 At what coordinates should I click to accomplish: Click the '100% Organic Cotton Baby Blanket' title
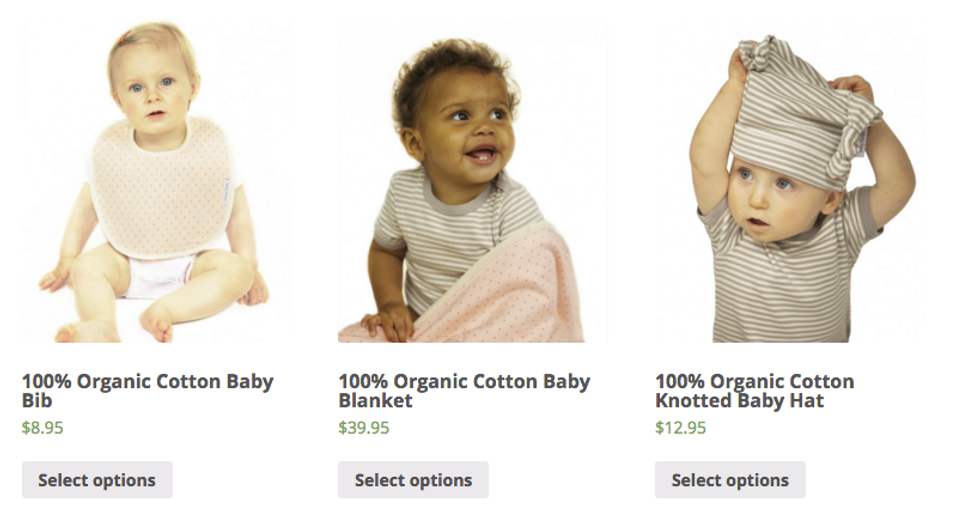pyautogui.click(x=464, y=391)
